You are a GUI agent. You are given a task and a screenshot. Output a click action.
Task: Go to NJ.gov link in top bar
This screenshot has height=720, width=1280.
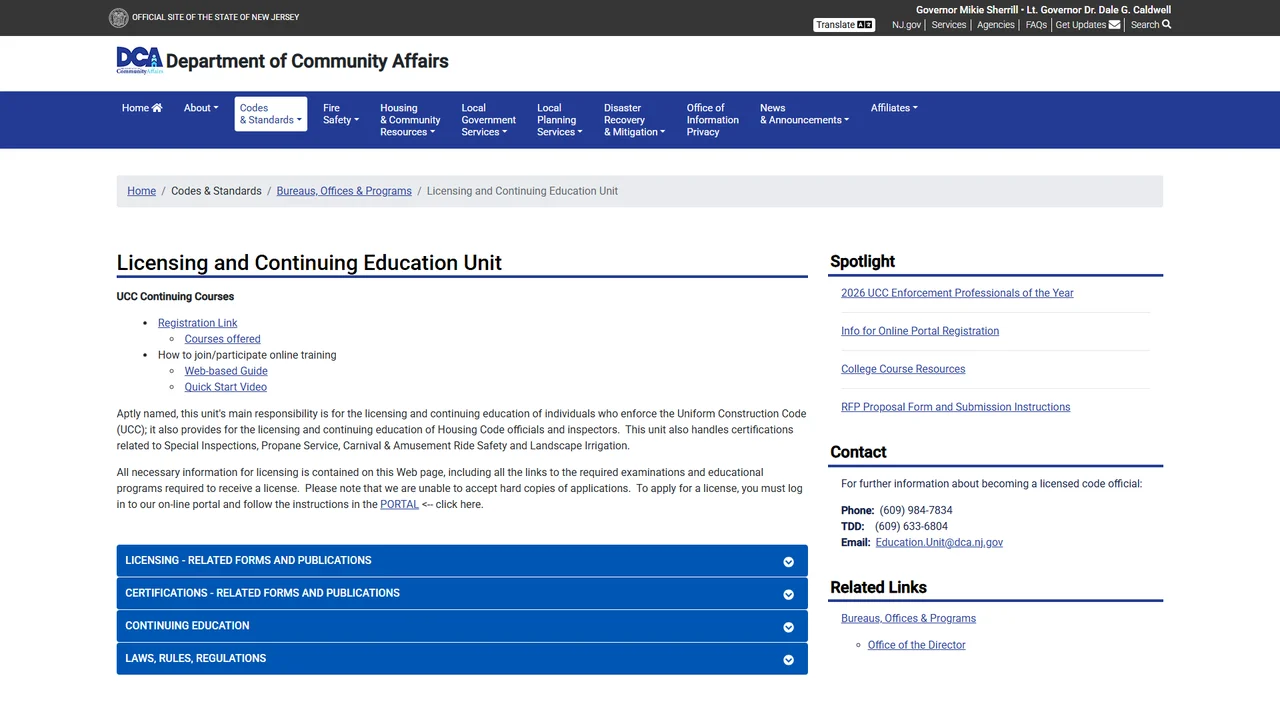point(906,25)
